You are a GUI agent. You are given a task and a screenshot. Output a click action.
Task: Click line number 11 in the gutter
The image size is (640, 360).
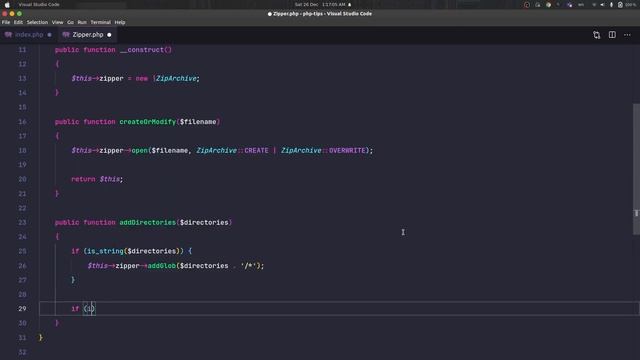[22, 50]
